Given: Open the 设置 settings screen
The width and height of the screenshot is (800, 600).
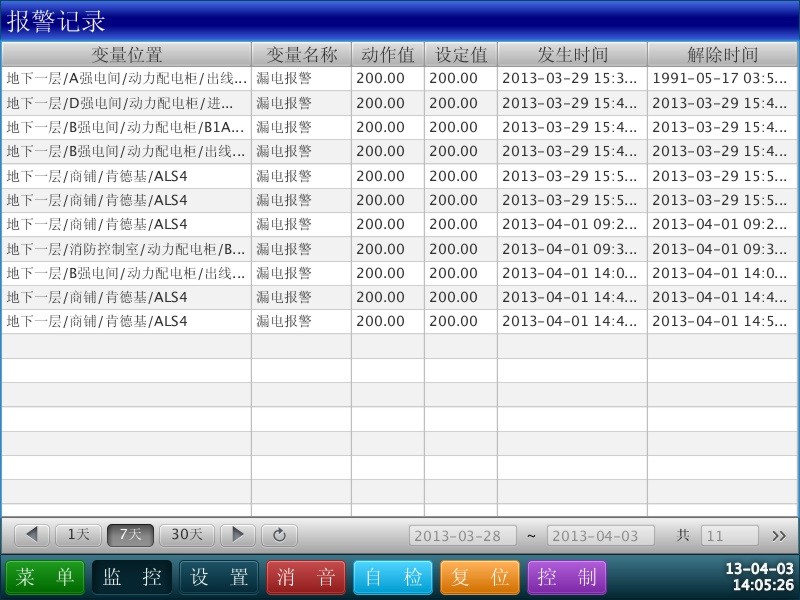Looking at the screenshot, I should point(219,577).
